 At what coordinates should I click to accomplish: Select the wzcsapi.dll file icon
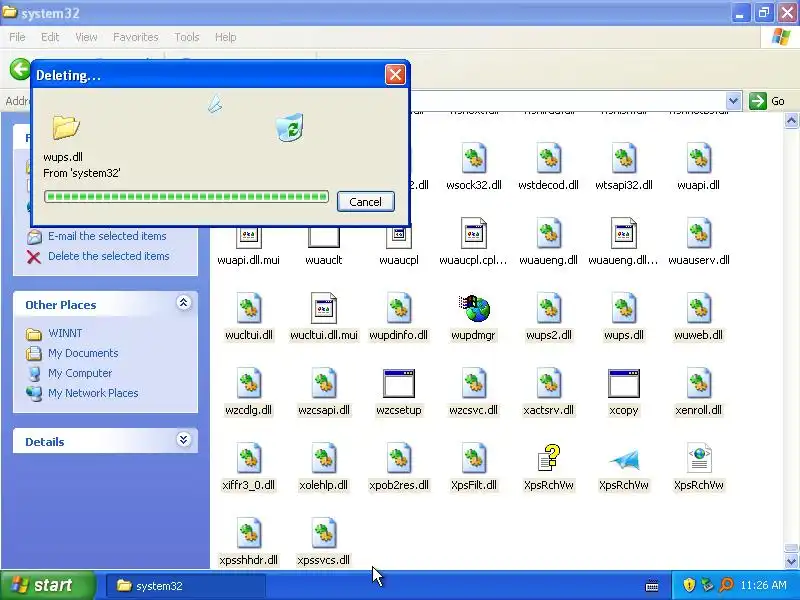324,383
